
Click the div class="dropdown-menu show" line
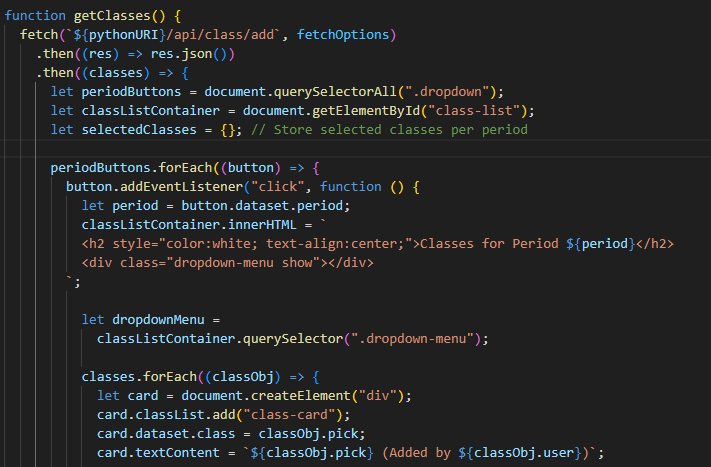point(227,263)
